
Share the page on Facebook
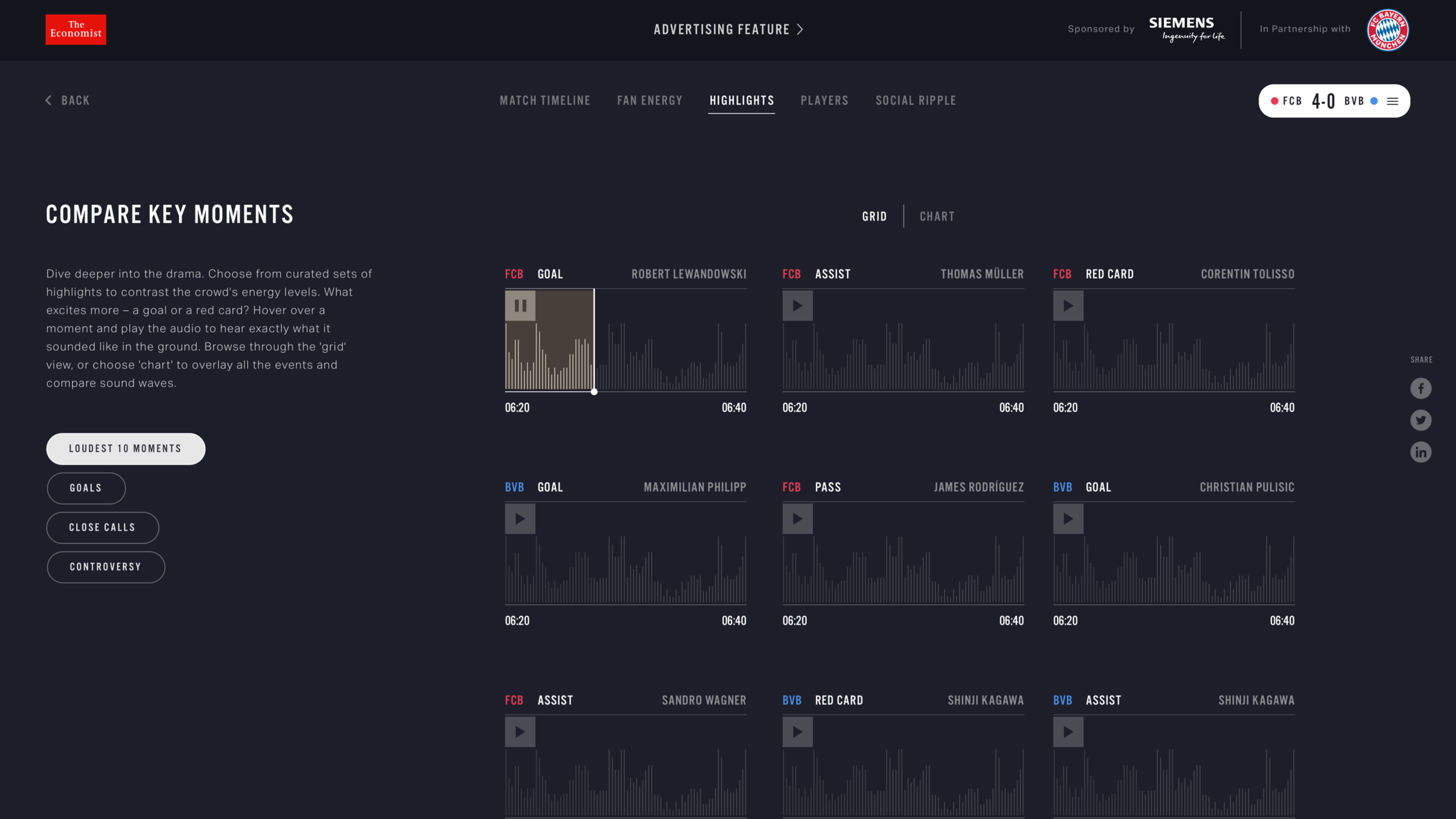pos(1420,388)
